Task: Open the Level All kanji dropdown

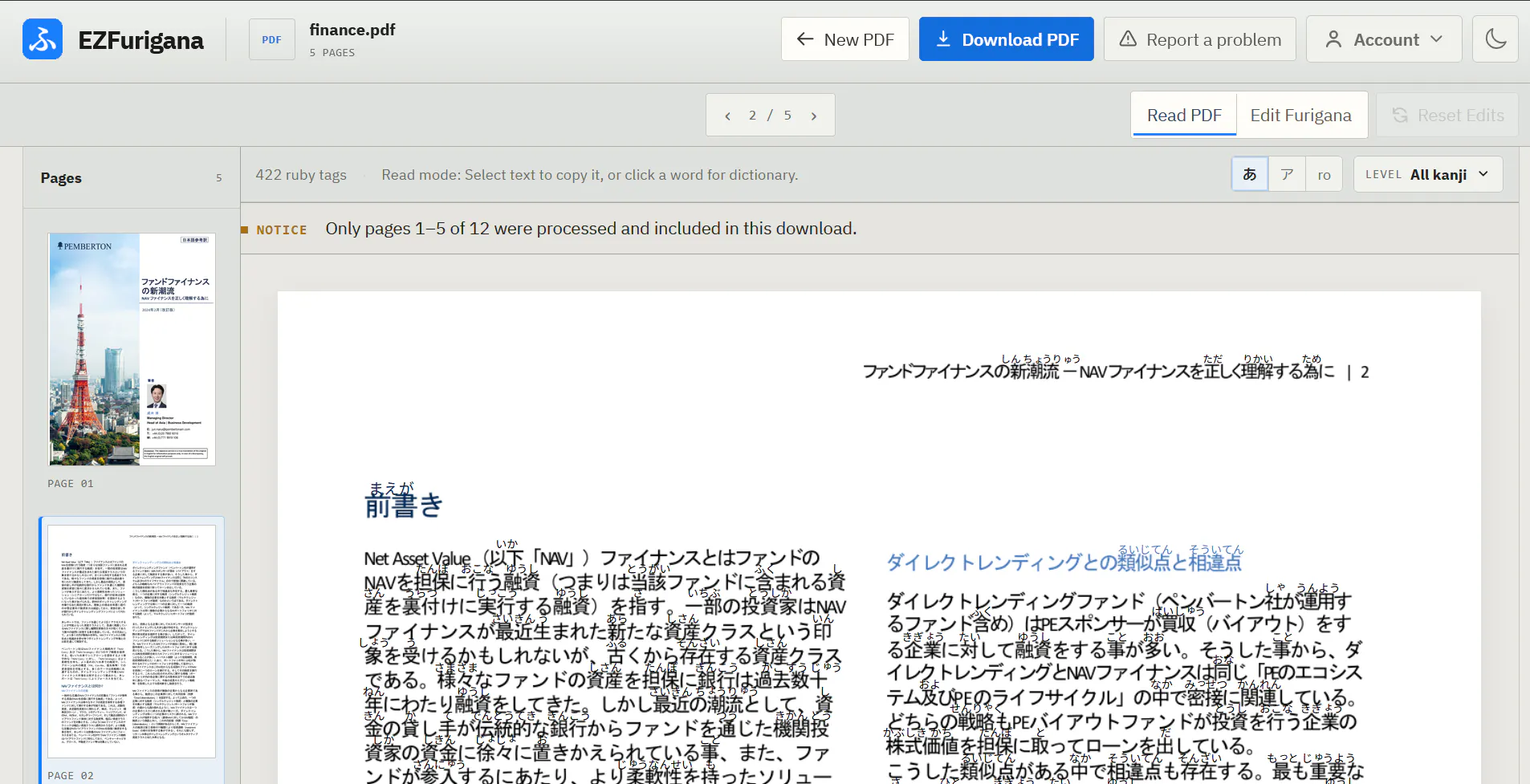Action: point(1428,174)
